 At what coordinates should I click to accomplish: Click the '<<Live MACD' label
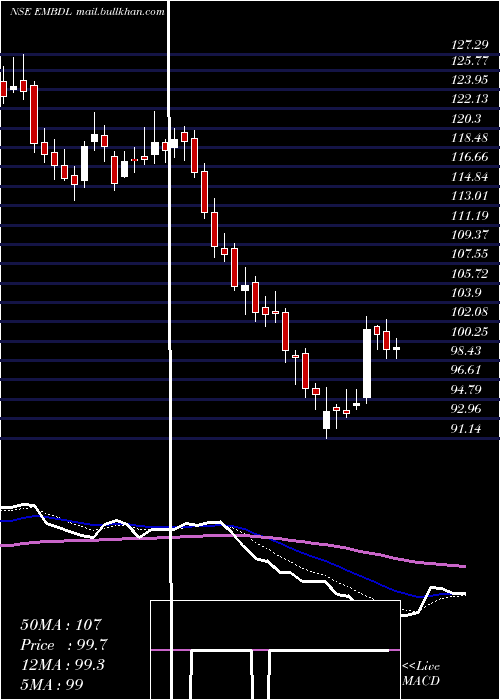click(x=421, y=674)
